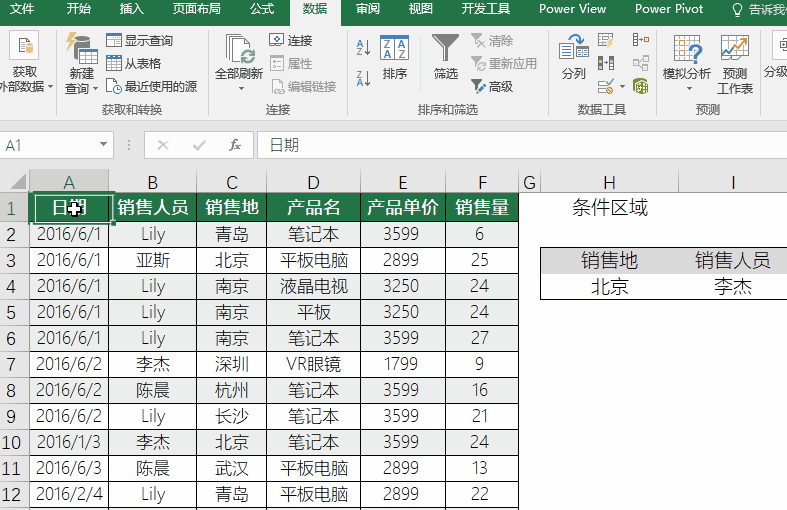Click the green manage data model icon
The width and height of the screenshot is (787, 510).
point(641,86)
